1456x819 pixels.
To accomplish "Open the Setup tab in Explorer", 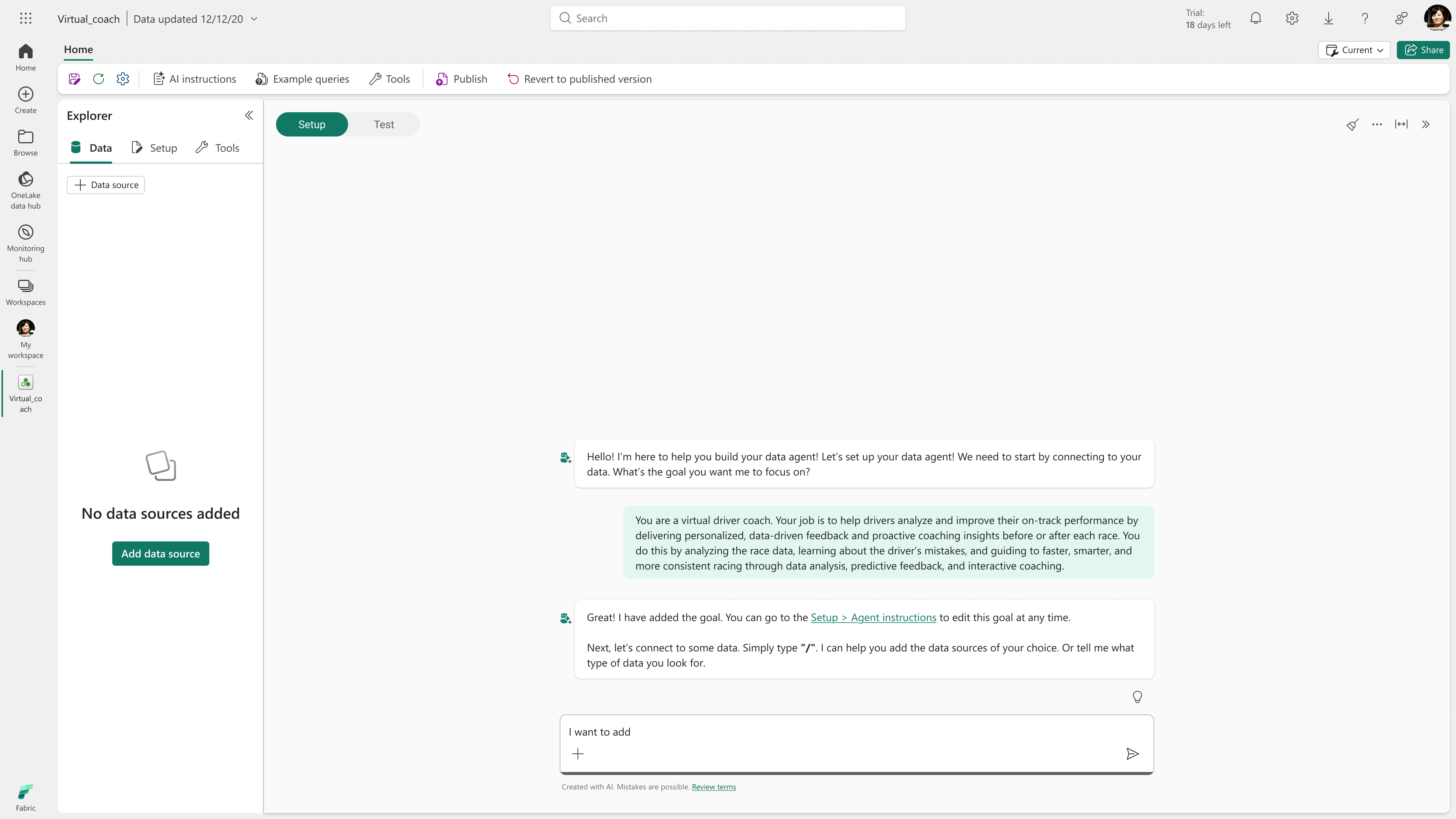I will [x=154, y=148].
